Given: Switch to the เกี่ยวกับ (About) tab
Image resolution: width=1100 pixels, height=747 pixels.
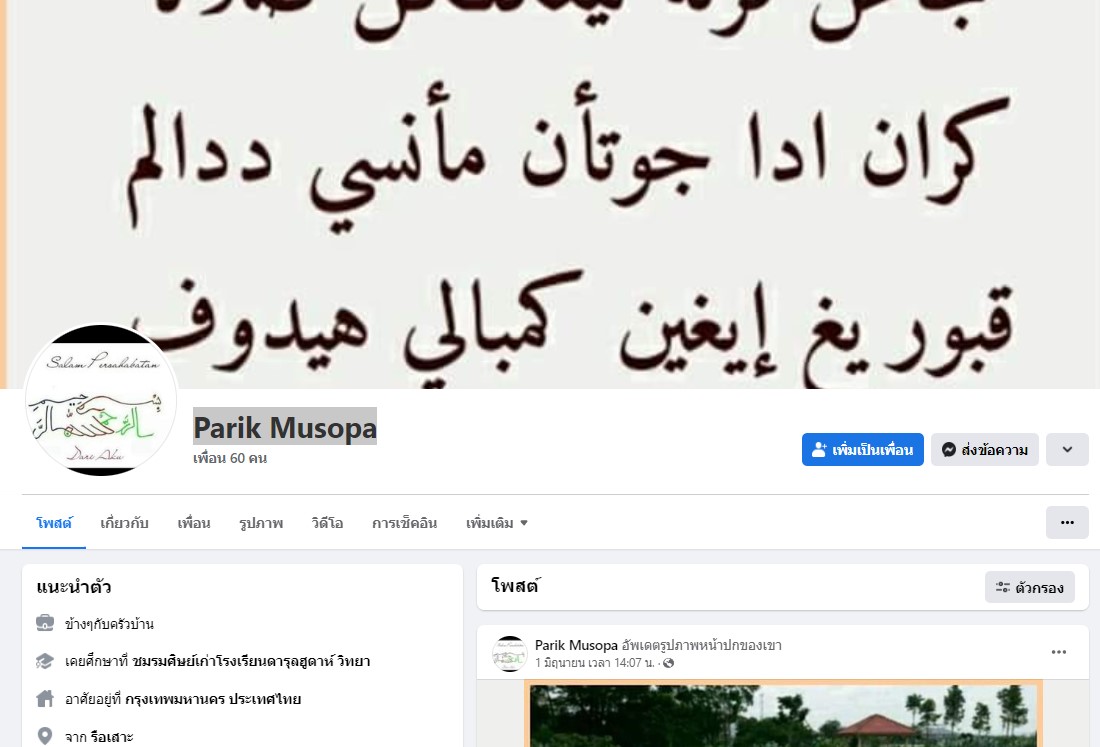Looking at the screenshot, I should (x=124, y=523).
